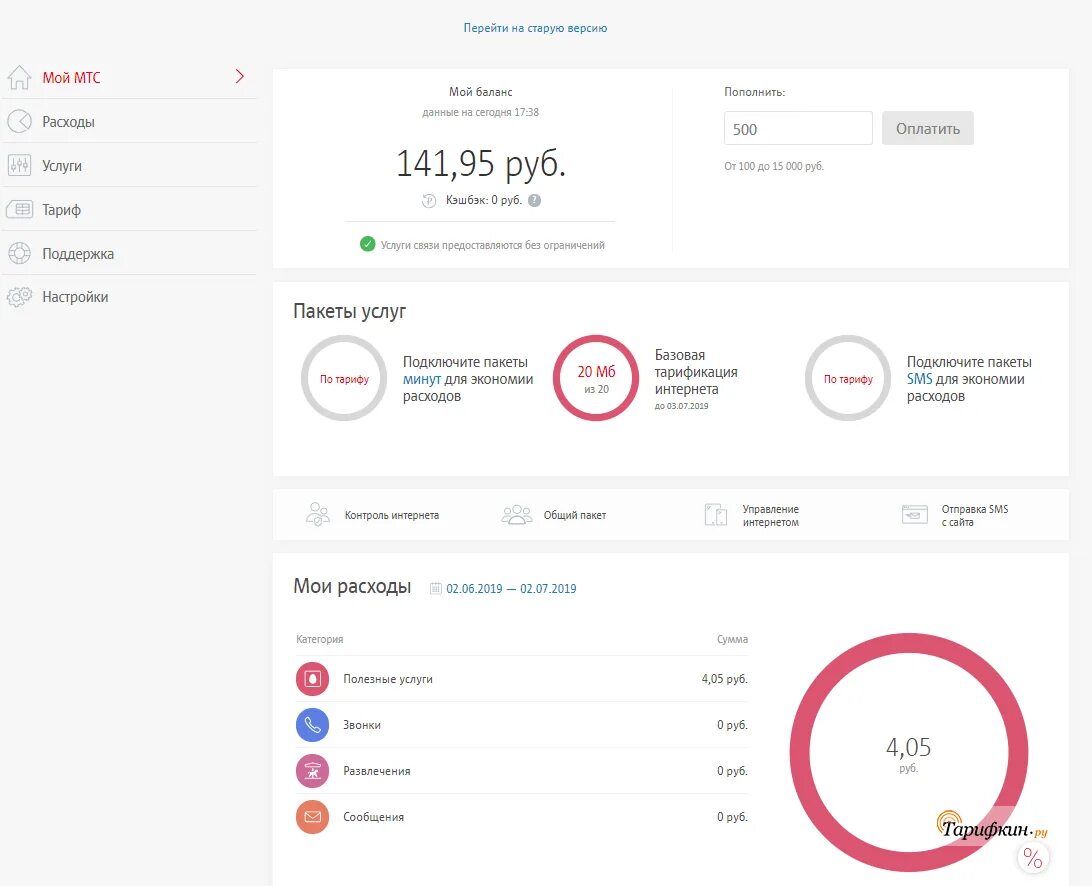The height and width of the screenshot is (886, 1092).
Task: Follow the Перейти на старую версию link
Action: pyautogui.click(x=535, y=28)
